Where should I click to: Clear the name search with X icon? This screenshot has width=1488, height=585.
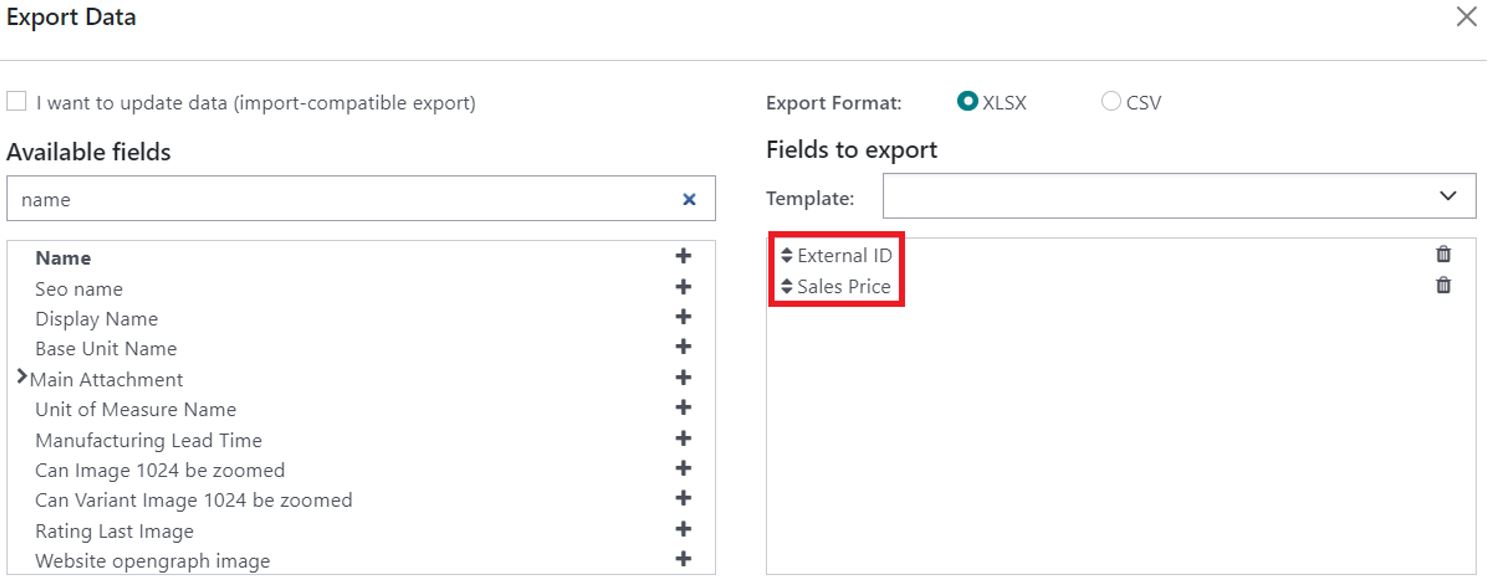point(689,199)
